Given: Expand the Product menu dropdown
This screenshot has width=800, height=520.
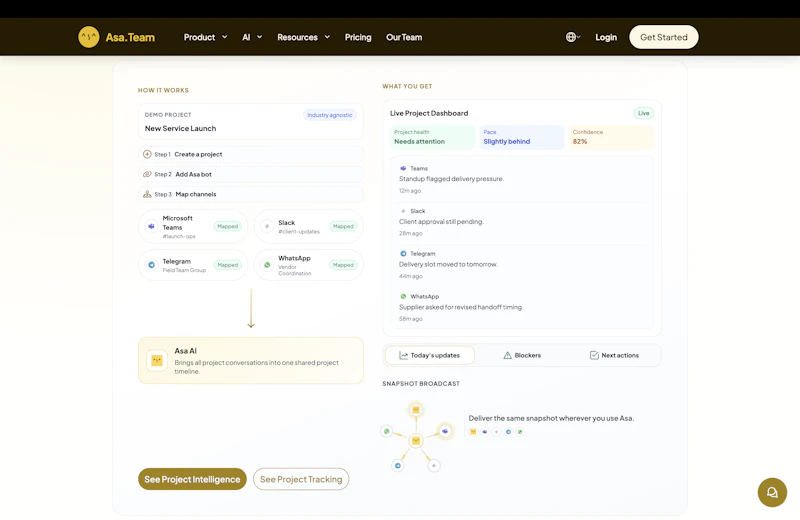Looking at the screenshot, I should click(206, 37).
